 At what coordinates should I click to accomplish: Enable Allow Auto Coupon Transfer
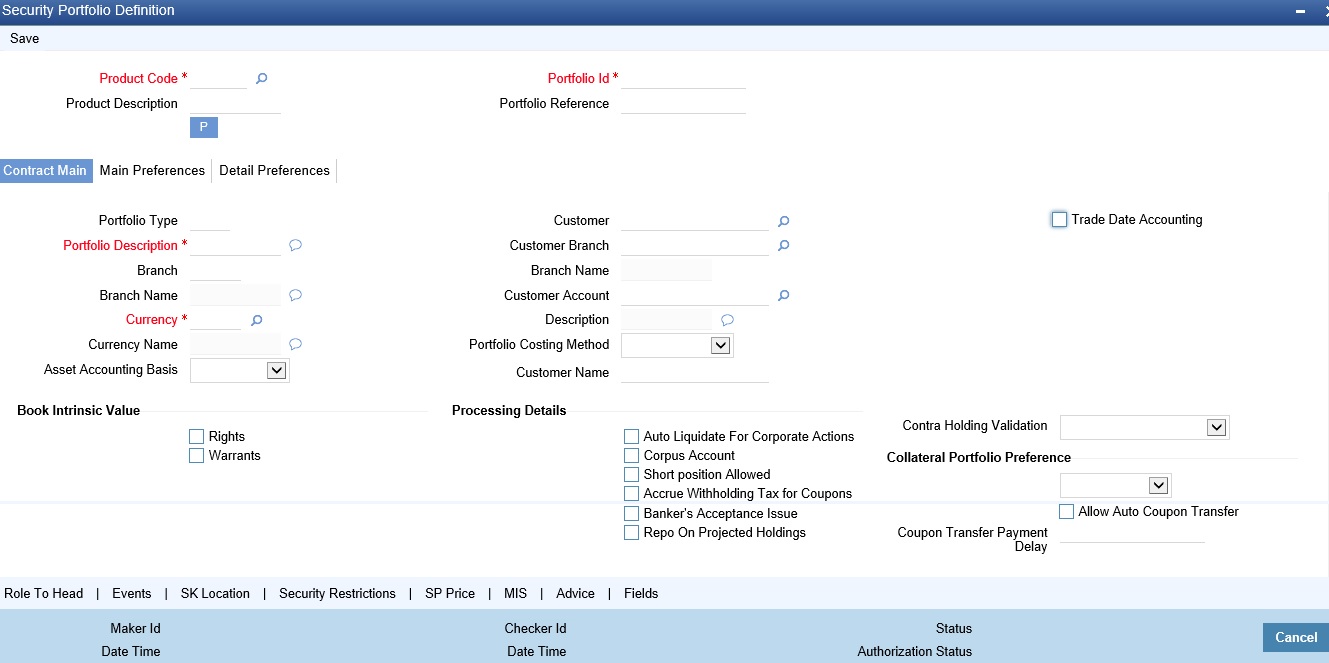[x=1066, y=512]
